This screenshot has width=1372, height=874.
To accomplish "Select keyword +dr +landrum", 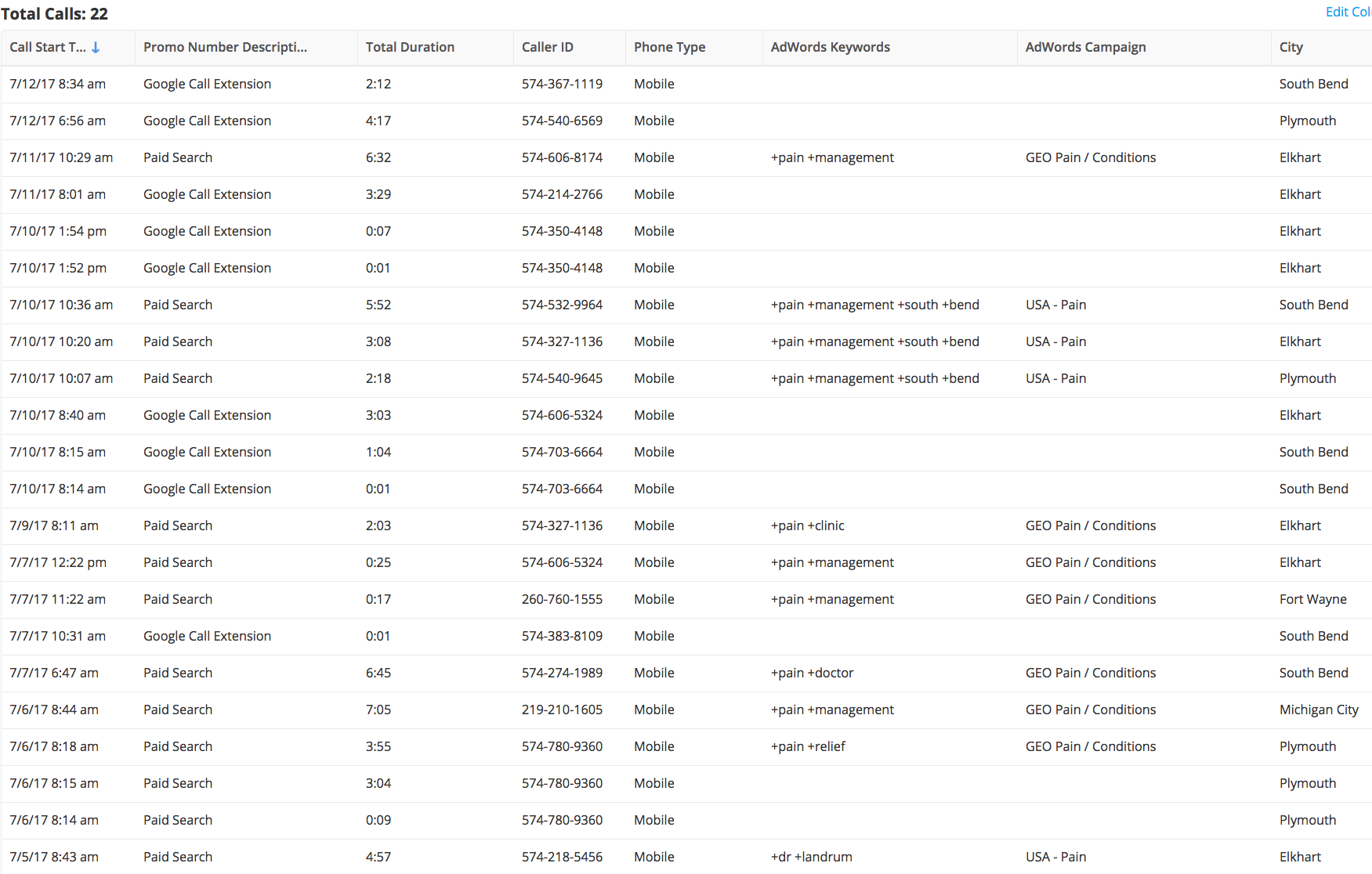I will [x=812, y=857].
